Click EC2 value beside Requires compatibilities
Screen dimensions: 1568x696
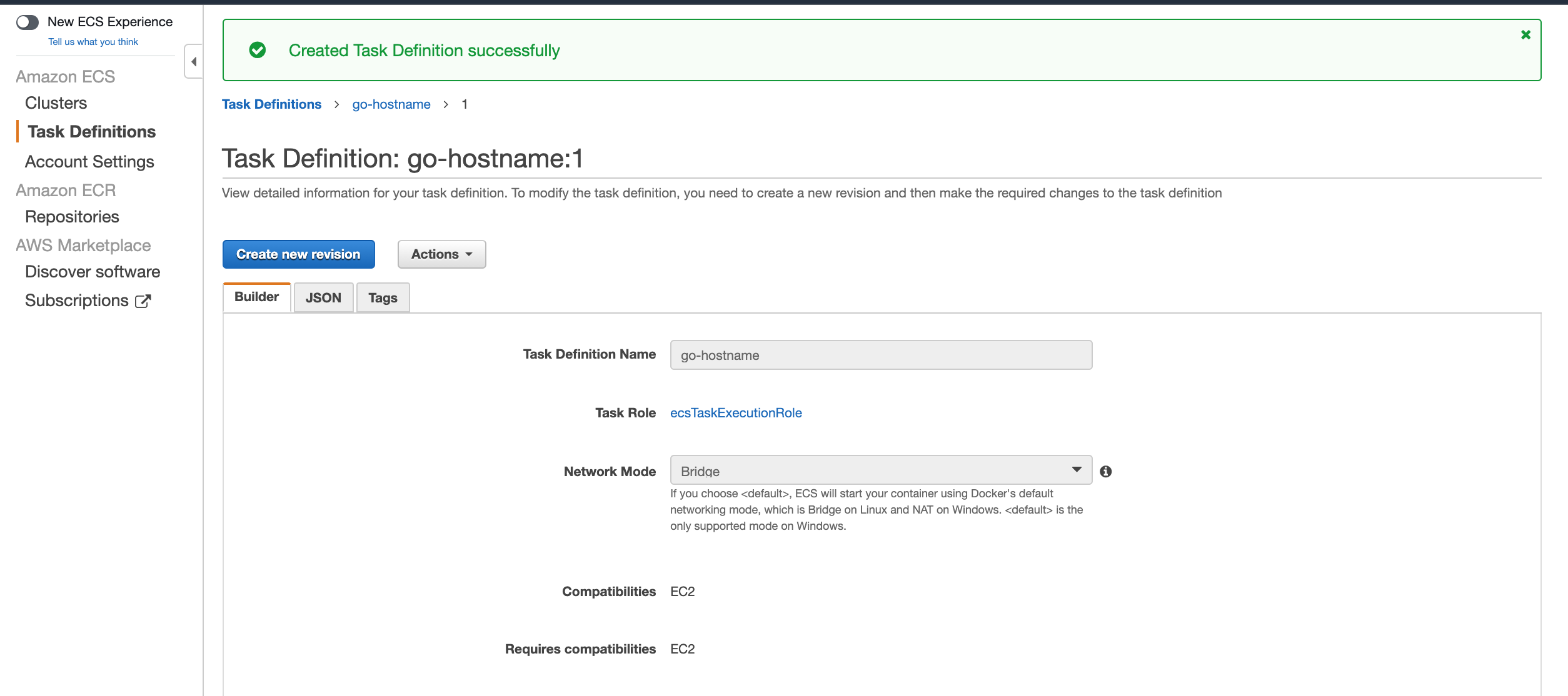682,649
